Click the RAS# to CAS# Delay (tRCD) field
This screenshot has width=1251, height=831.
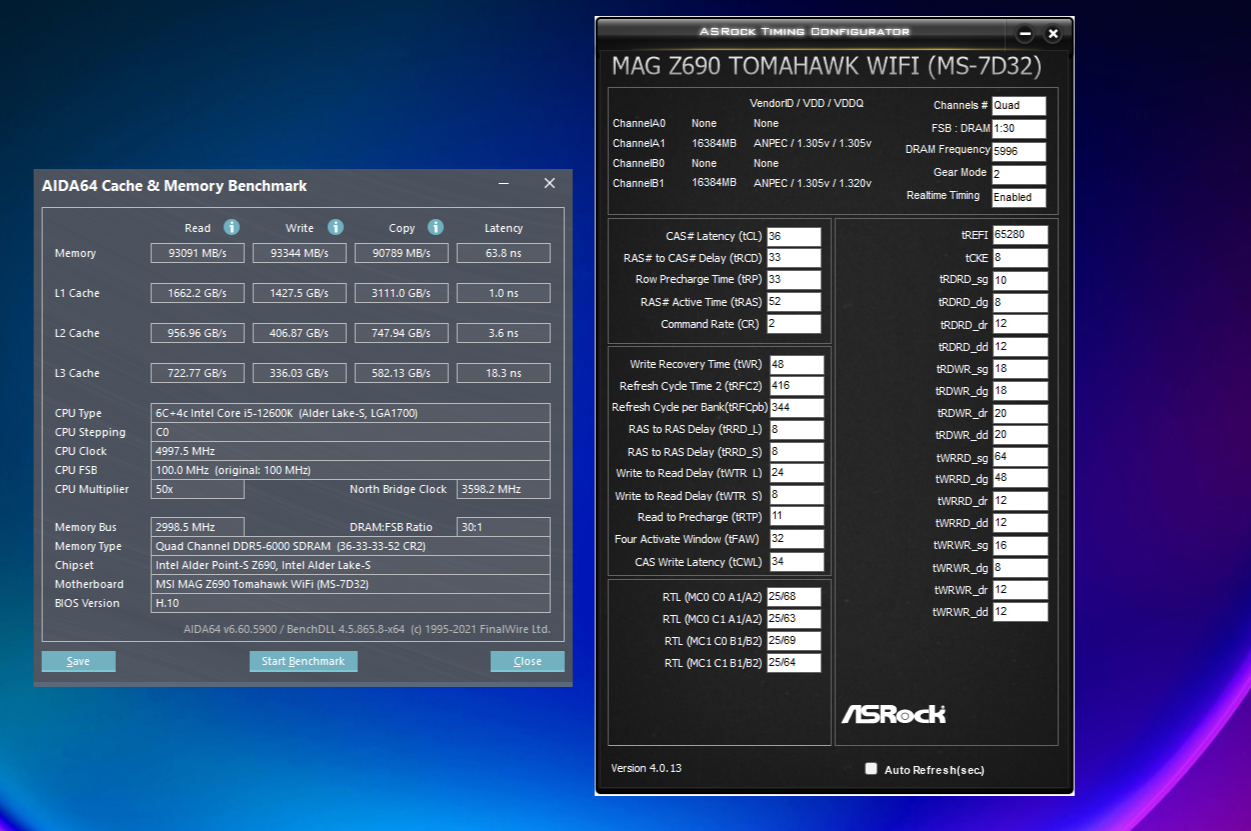[794, 258]
